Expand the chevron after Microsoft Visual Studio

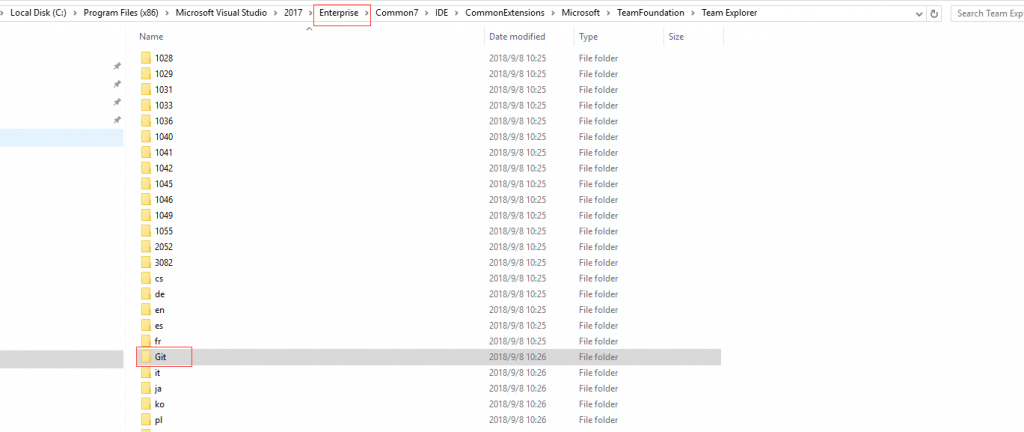pyautogui.click(x=276, y=13)
